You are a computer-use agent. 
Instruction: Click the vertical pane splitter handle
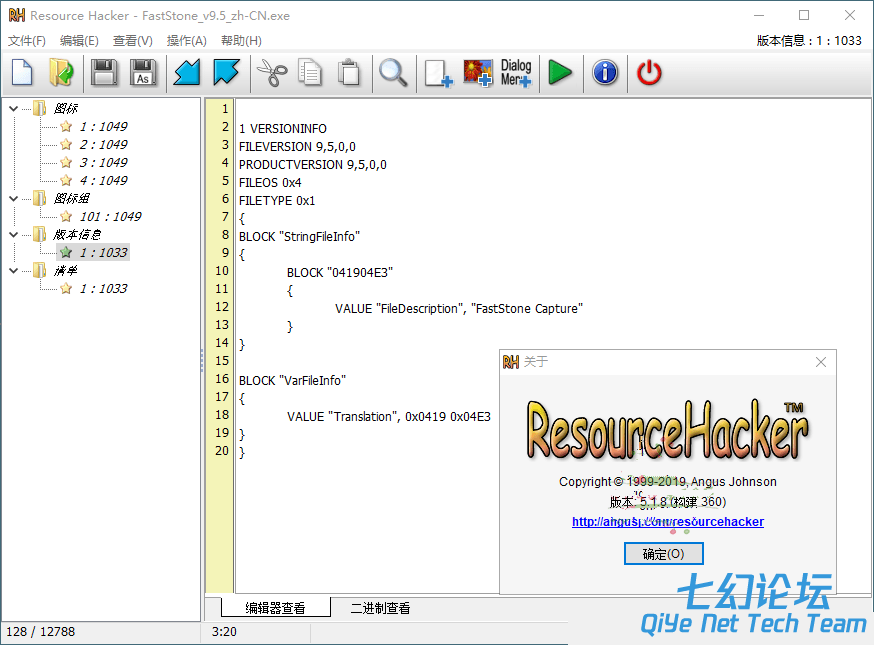pyautogui.click(x=202, y=360)
